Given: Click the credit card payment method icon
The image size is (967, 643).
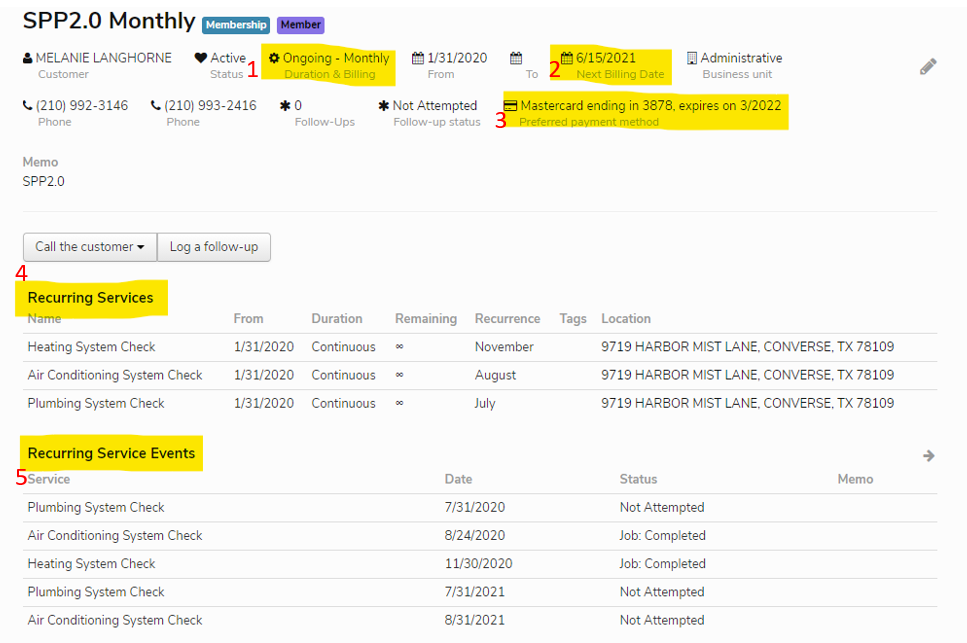Looking at the screenshot, I should tap(510, 106).
